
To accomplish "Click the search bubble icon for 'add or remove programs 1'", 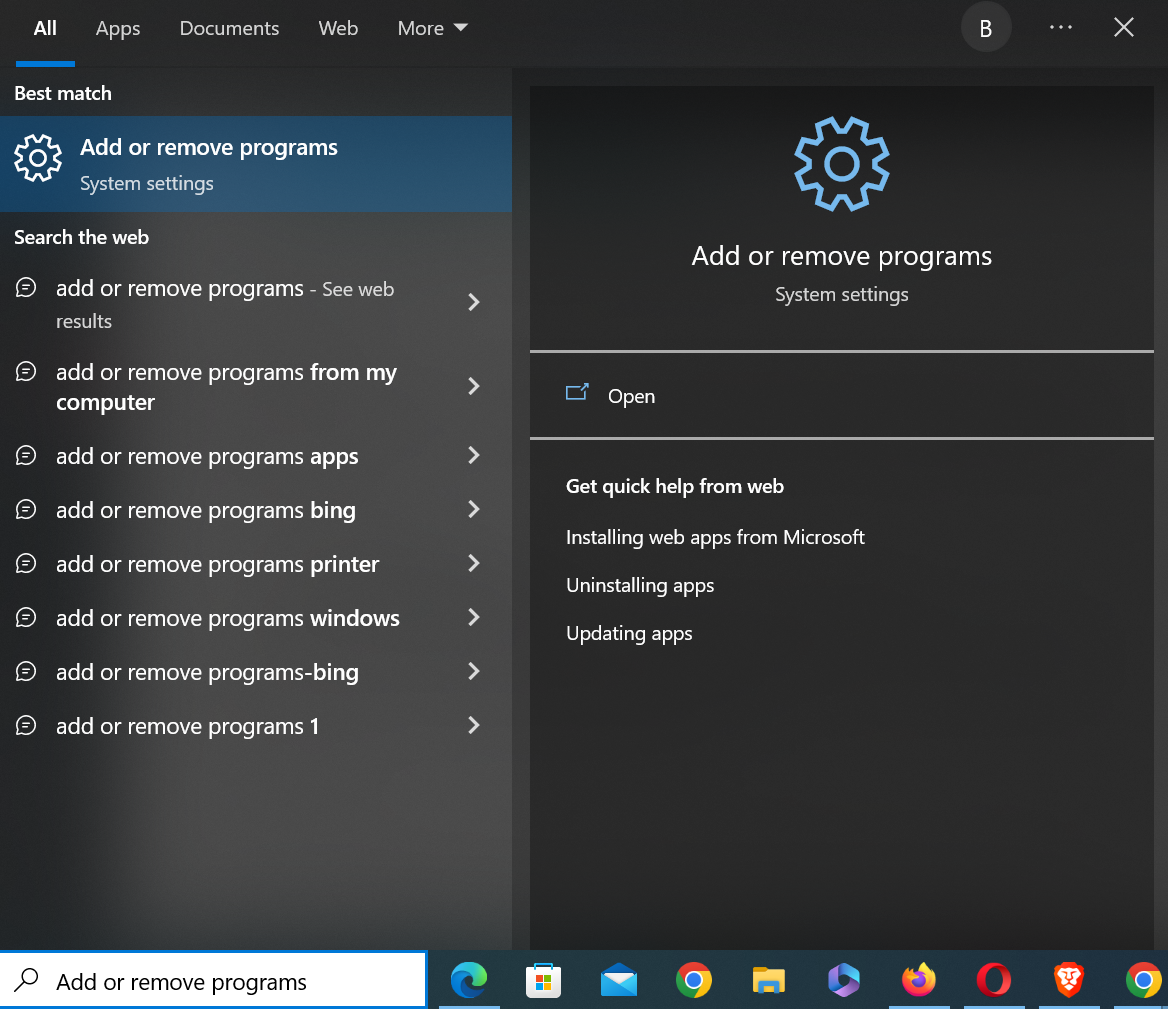I will [x=26, y=725].
